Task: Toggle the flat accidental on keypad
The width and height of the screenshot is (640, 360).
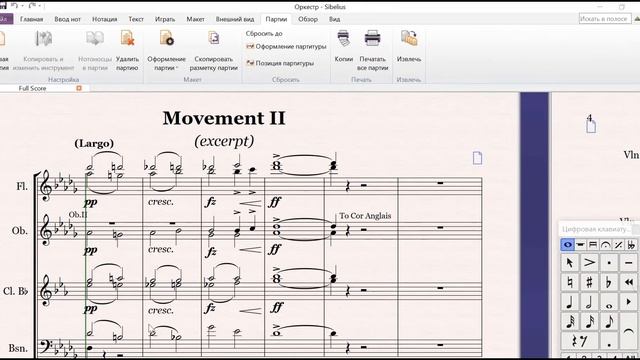Action: click(609, 282)
